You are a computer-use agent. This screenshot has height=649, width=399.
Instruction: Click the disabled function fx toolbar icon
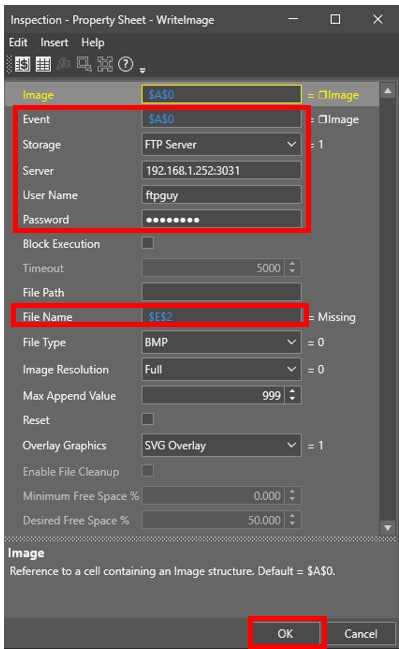click(x=64, y=64)
